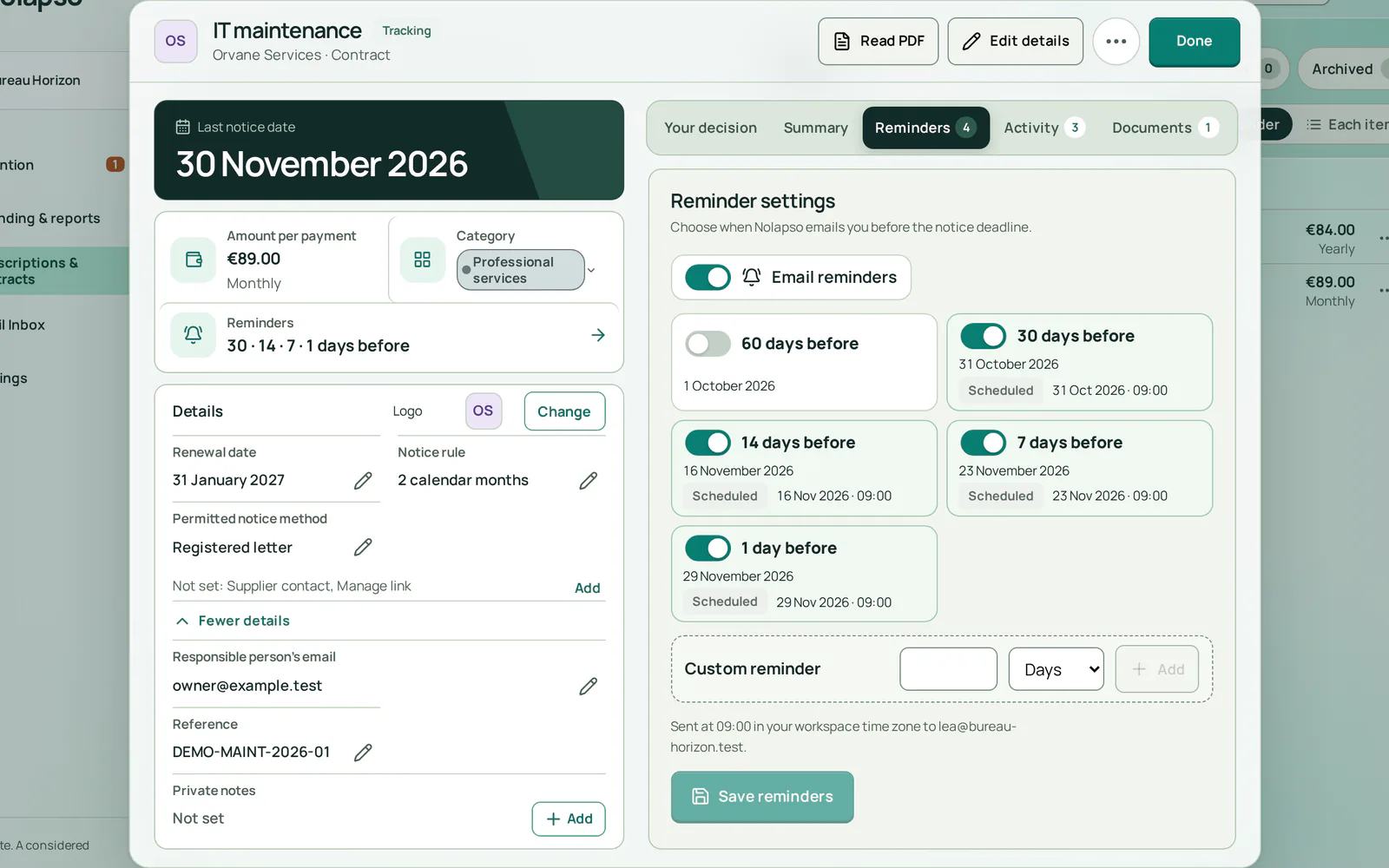Open the Professional services category dropdown
Screen dimensions: 1389x868
527,270
